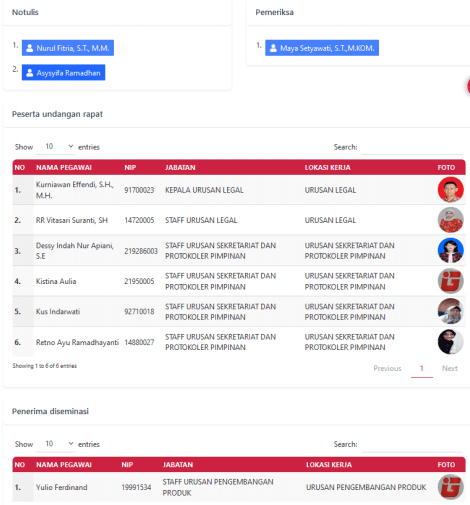Sort Peserta table by NAMA PEGAWAI

pos(64,167)
